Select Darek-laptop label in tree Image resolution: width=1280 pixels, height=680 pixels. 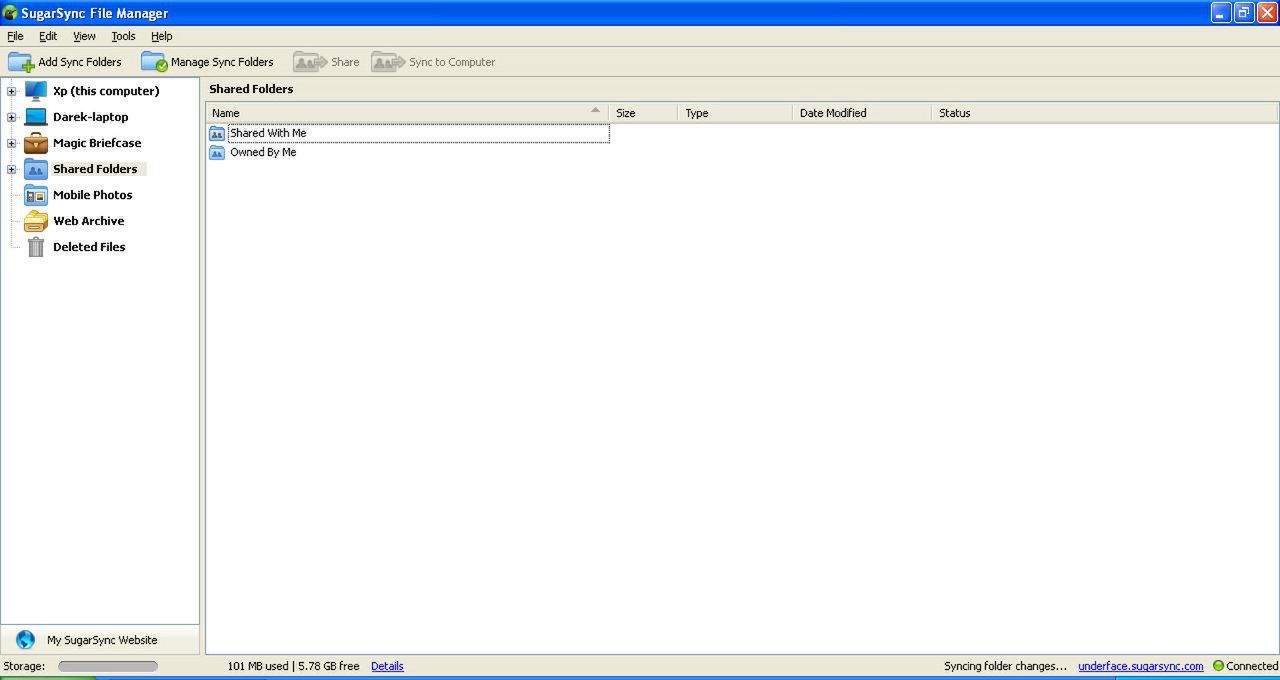(x=91, y=117)
